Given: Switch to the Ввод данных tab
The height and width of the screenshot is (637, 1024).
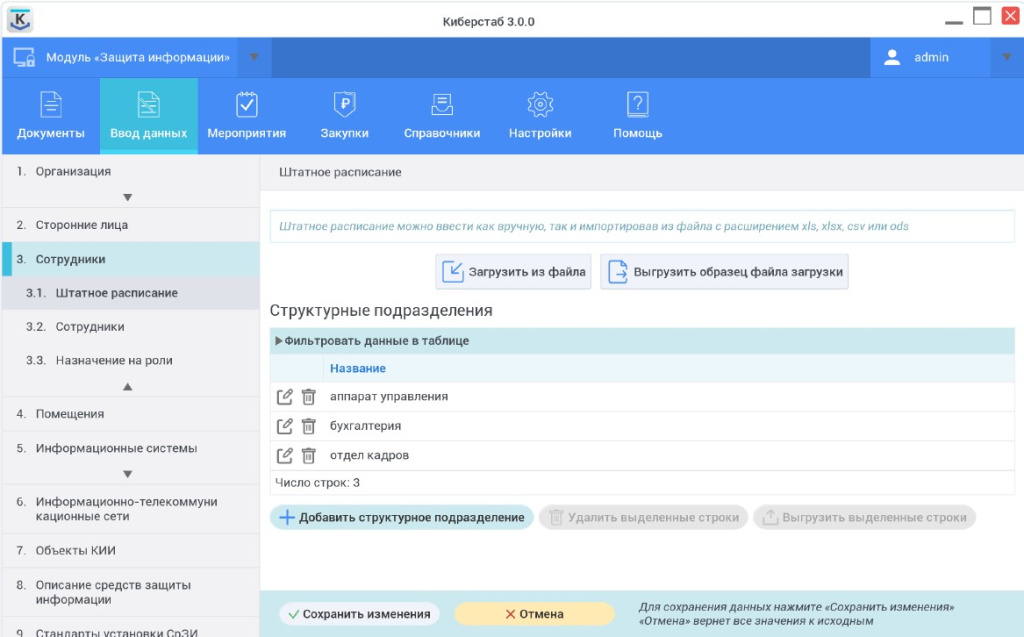Looking at the screenshot, I should coord(148,115).
